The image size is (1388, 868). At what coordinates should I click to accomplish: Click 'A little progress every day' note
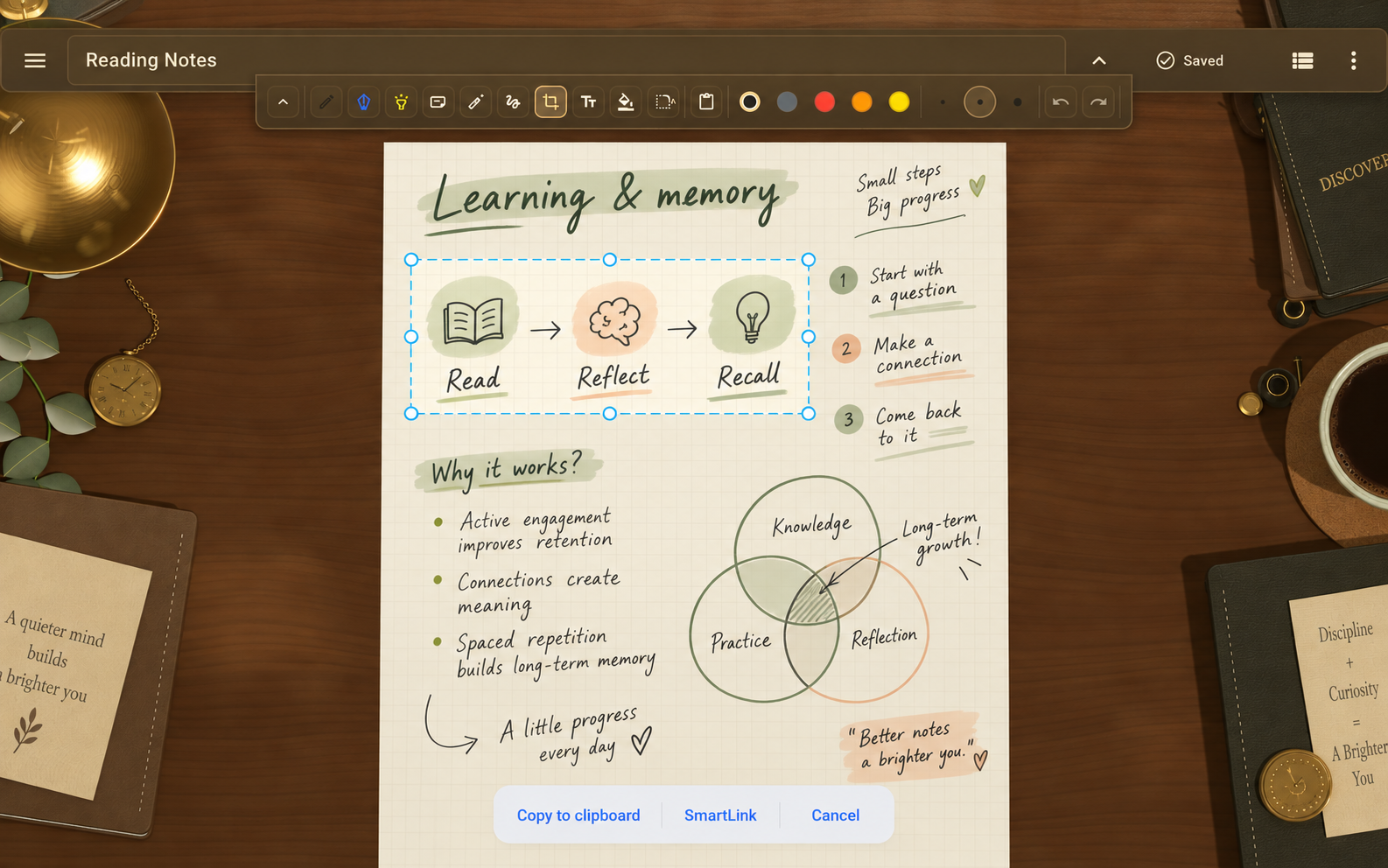coord(578,736)
